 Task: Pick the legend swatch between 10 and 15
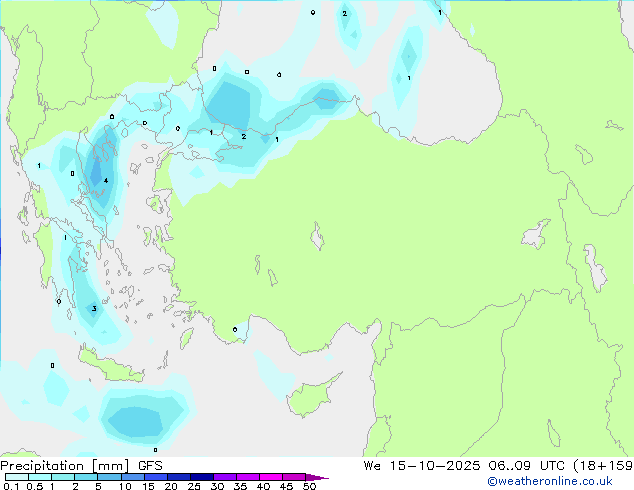tap(133, 477)
